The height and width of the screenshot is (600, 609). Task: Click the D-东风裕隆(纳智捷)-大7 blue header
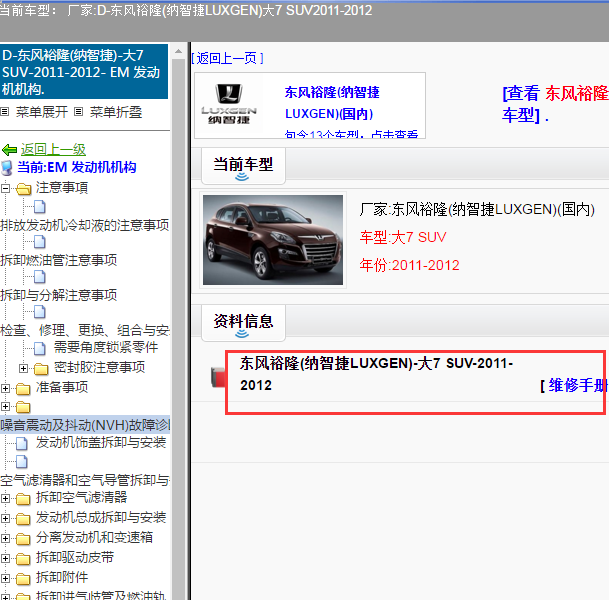(84, 72)
